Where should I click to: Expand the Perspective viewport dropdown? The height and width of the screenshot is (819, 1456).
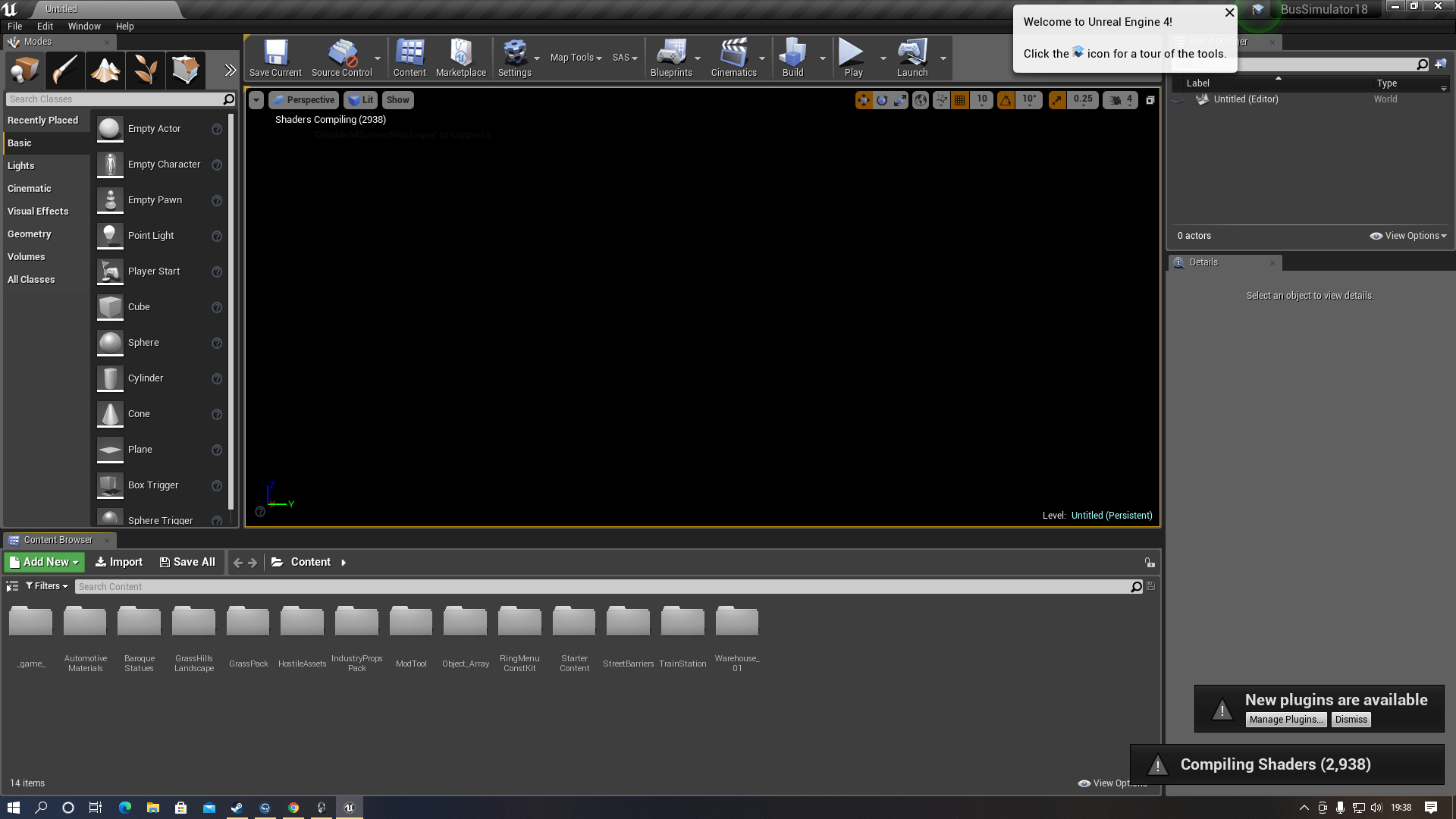[x=303, y=100]
